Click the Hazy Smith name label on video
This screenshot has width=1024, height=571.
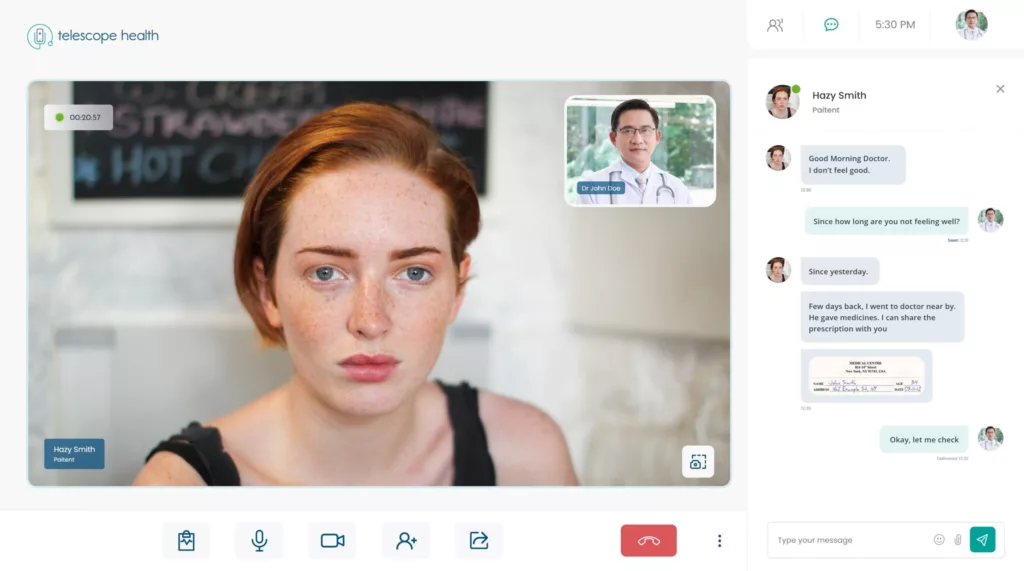tap(74, 454)
